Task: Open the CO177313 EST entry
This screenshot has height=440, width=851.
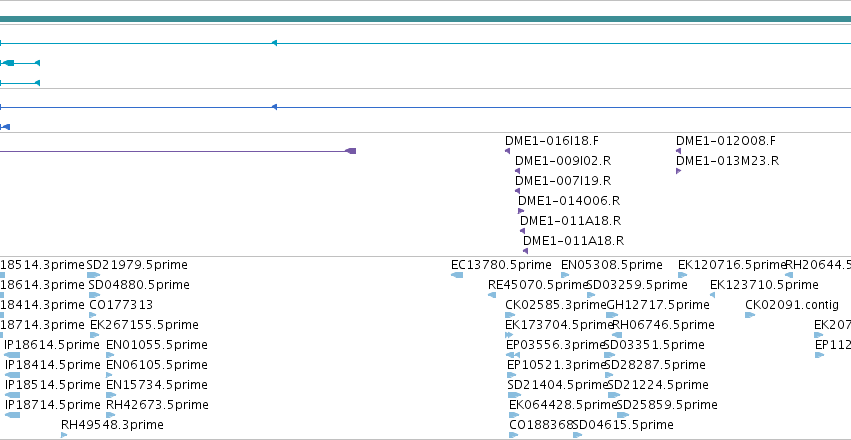Action: (x=122, y=305)
